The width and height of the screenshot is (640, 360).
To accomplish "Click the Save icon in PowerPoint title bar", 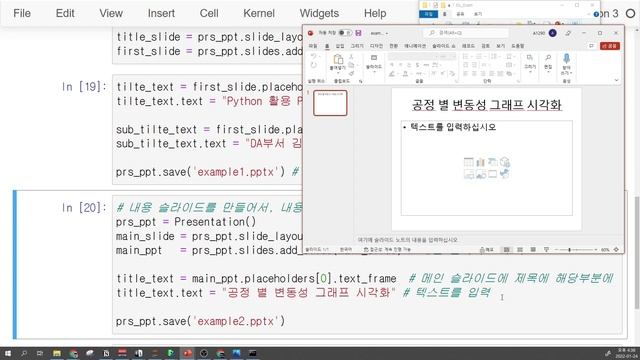I will coord(358,33).
